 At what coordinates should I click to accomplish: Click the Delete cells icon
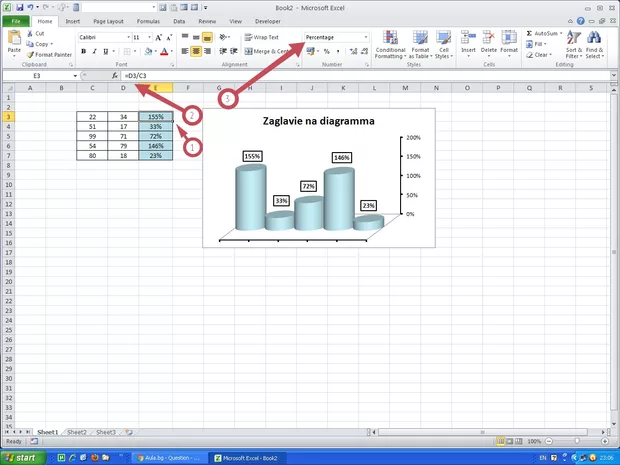coord(488,38)
